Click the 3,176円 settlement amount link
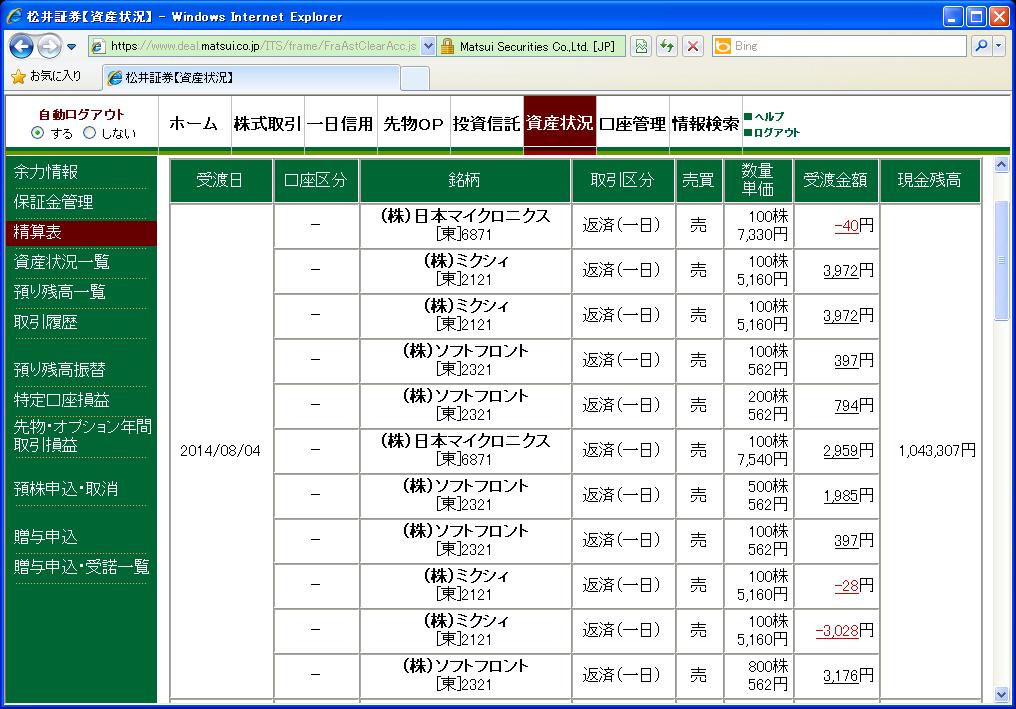 [x=841, y=676]
